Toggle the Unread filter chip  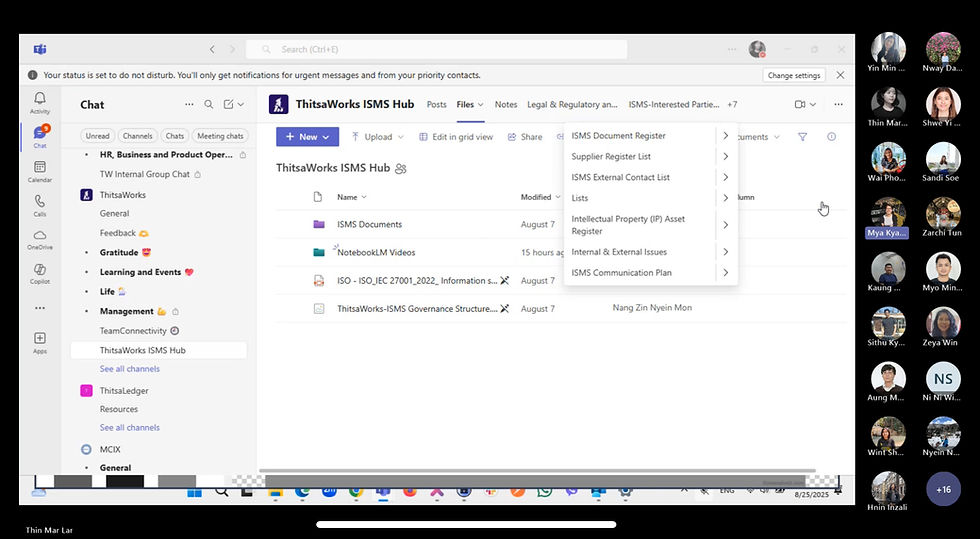pyautogui.click(x=98, y=136)
